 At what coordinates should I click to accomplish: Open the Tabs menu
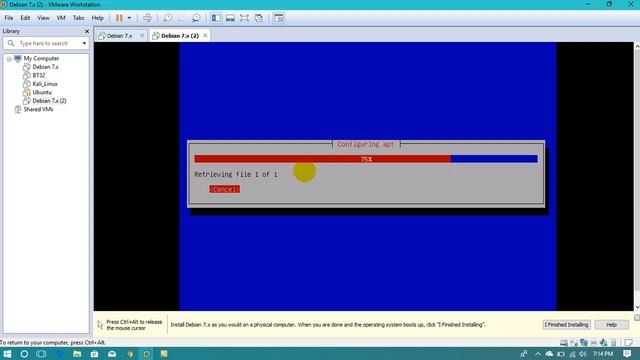pyautogui.click(x=78, y=18)
